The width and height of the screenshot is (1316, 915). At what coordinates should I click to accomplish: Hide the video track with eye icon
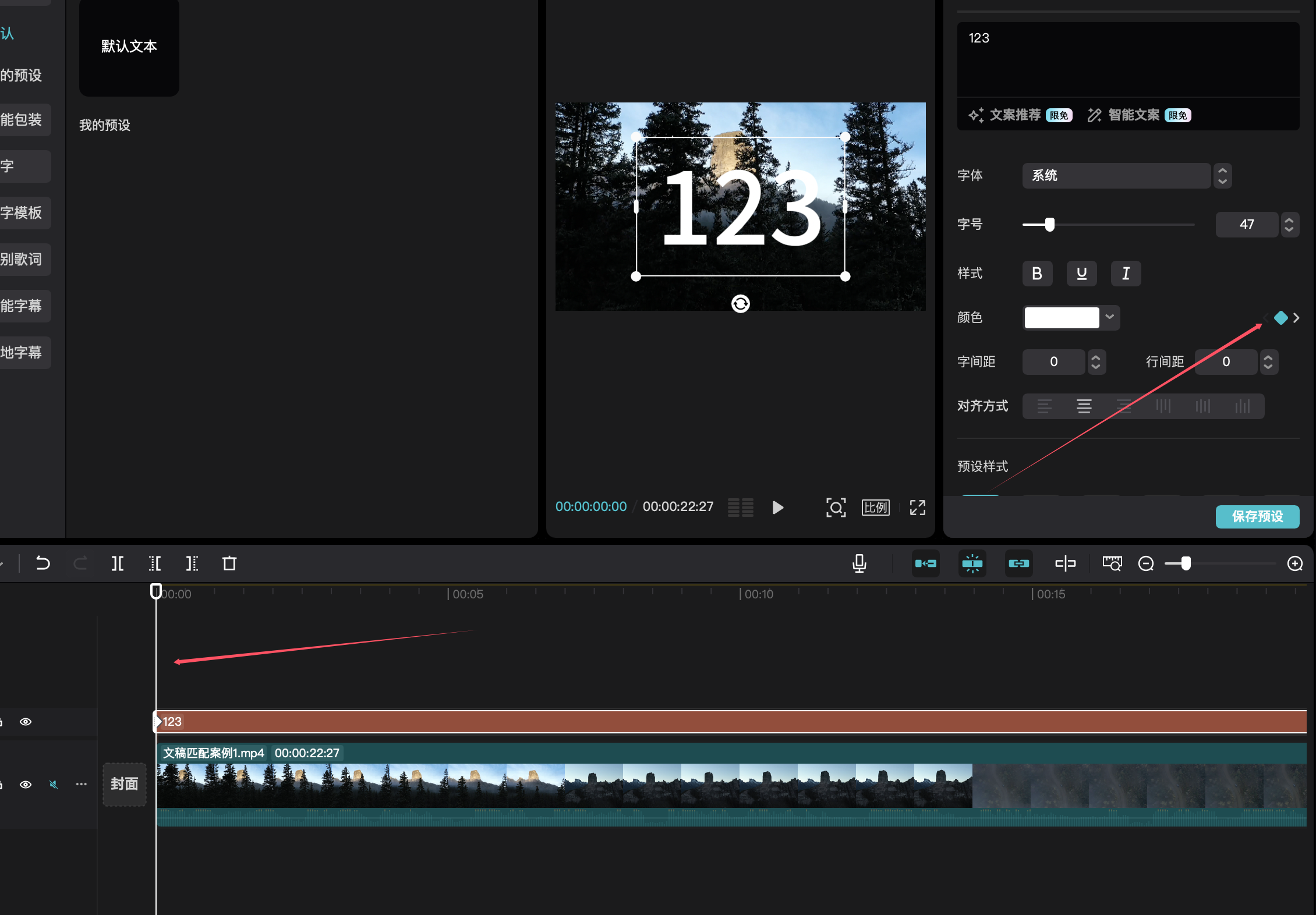26,785
